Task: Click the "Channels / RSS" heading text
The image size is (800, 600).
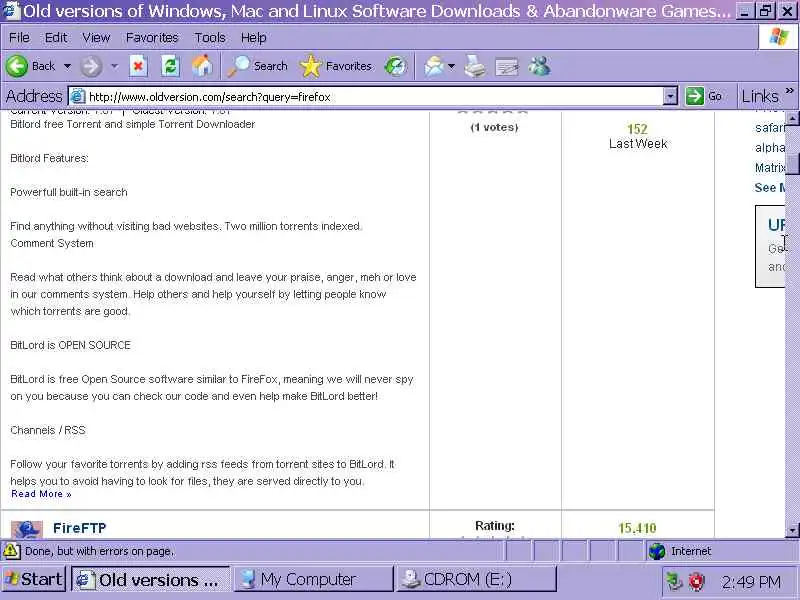Action: [x=48, y=430]
